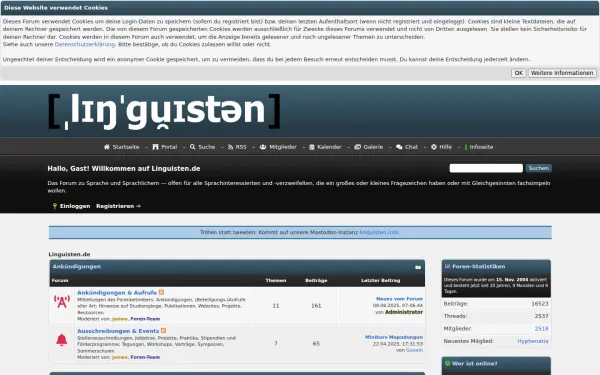Click the Threads value 2537
The image size is (600, 375).
[541, 316]
